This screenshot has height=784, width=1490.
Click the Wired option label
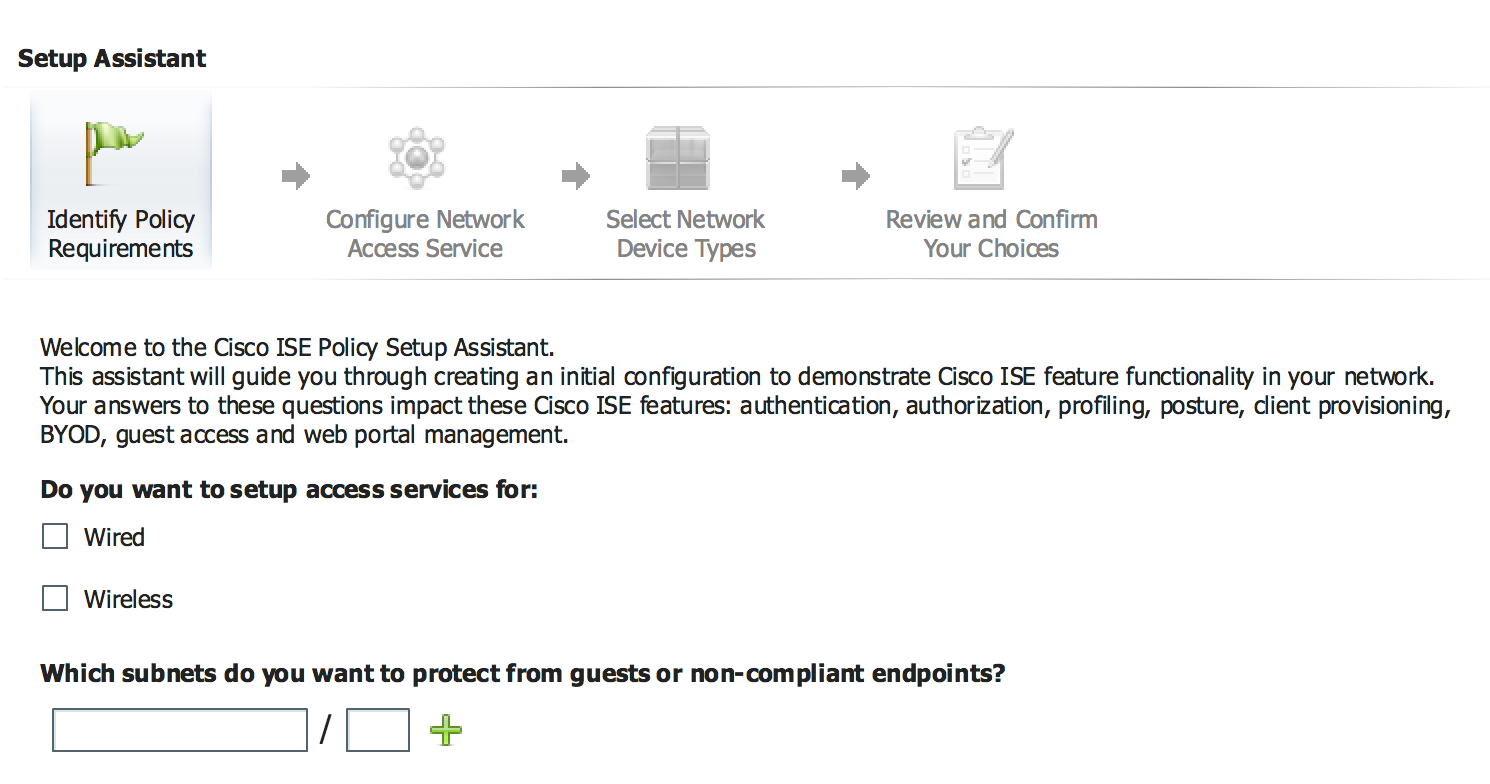pos(114,537)
